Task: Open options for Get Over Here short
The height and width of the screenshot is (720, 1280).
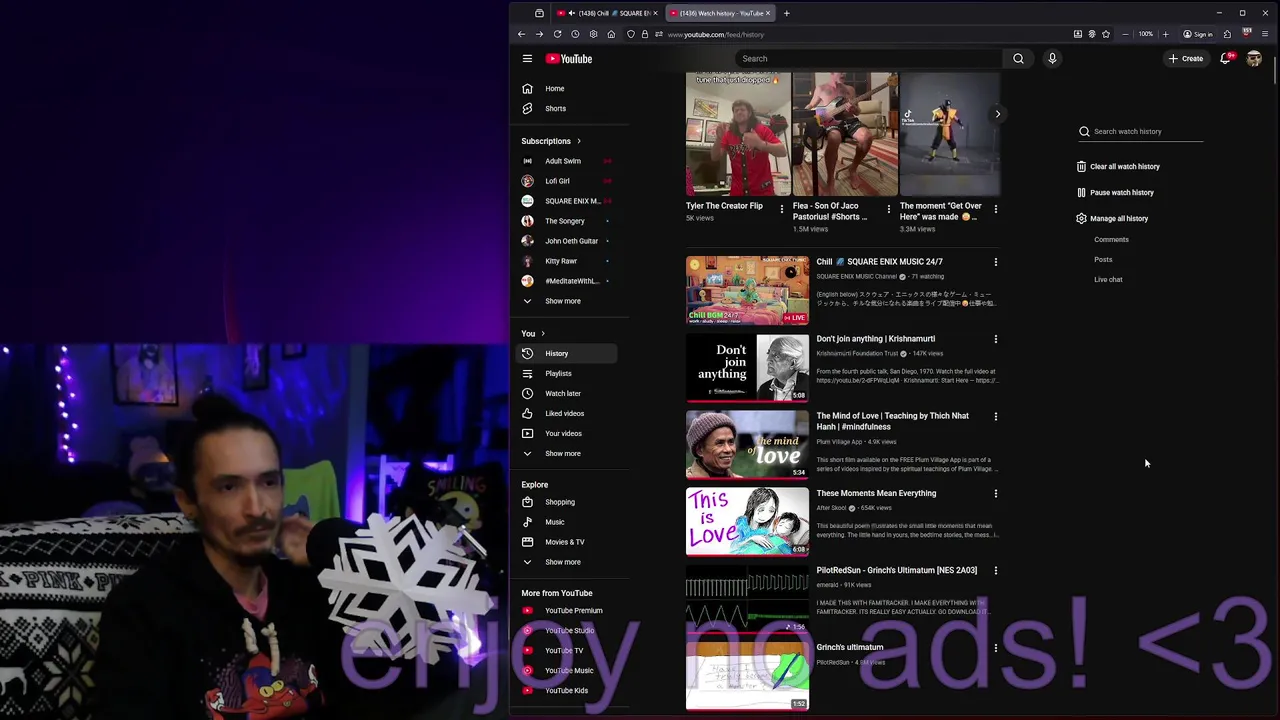Action: pos(995,209)
